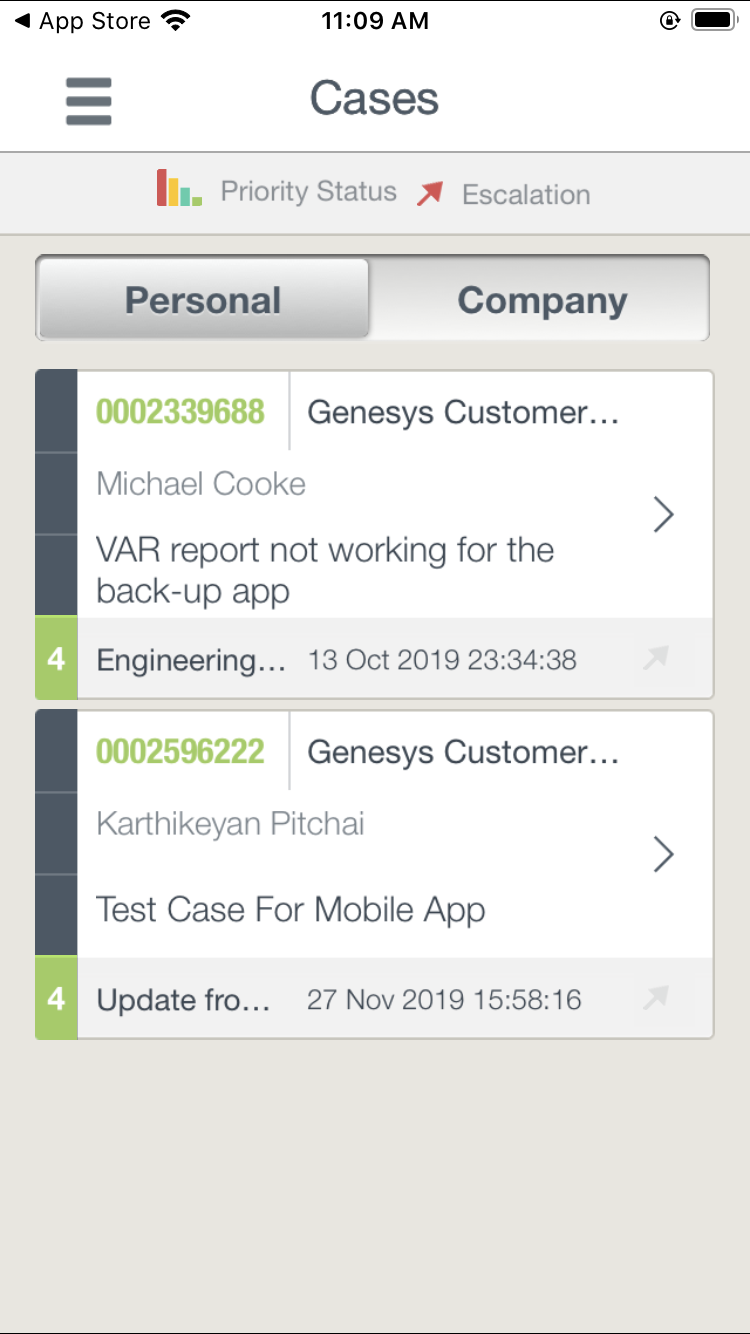
Task: Expand the Test Case For Mobile App chevron
Action: (x=663, y=855)
